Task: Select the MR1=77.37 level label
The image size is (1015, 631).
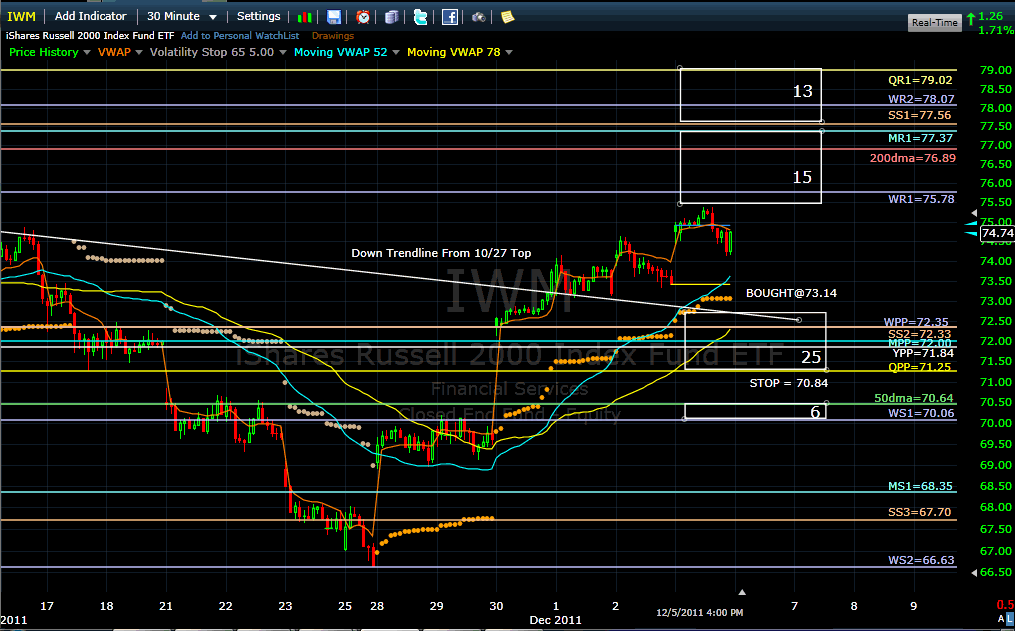Action: tap(920, 138)
